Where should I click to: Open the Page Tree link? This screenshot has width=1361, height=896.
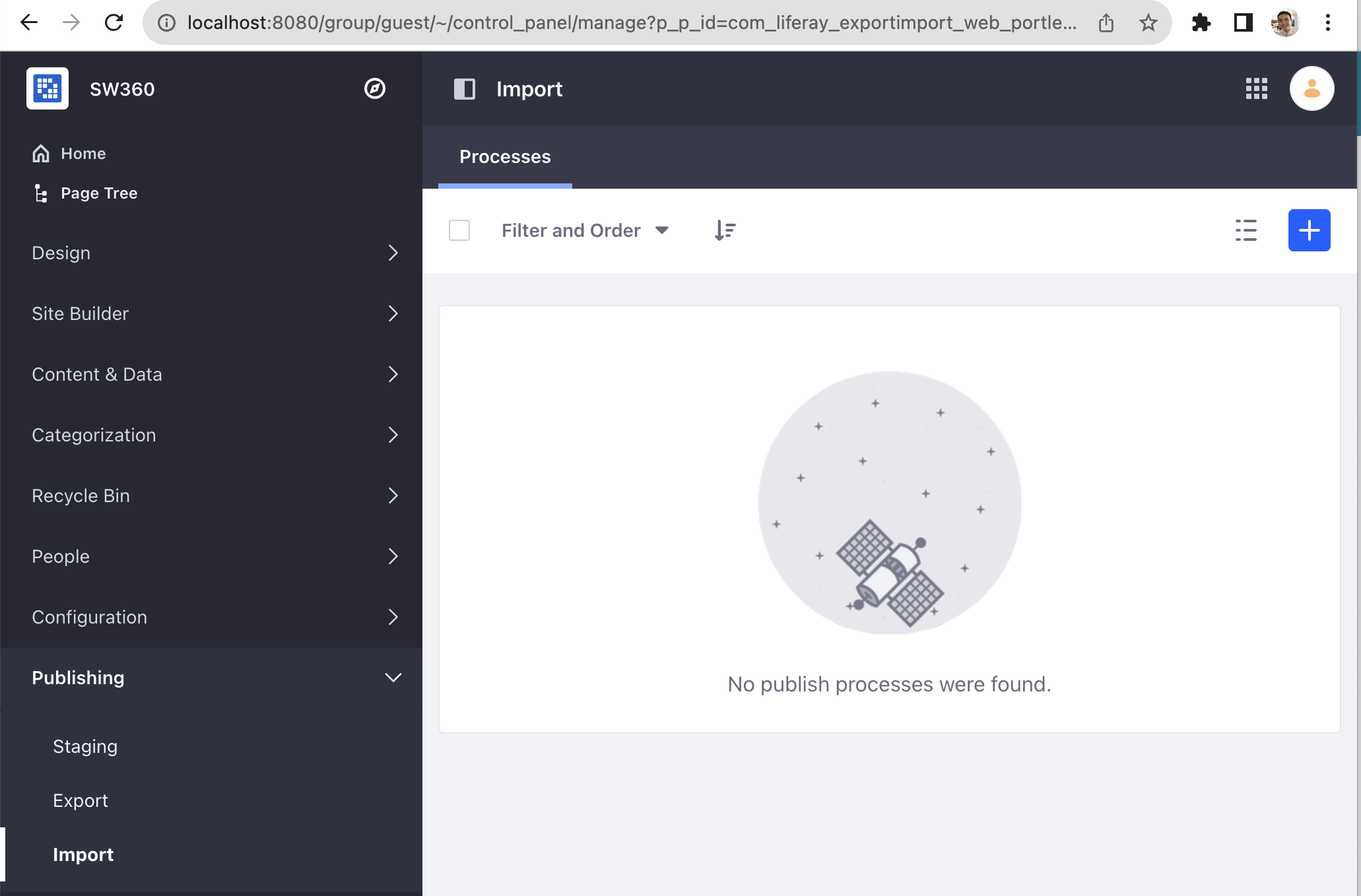(x=98, y=193)
